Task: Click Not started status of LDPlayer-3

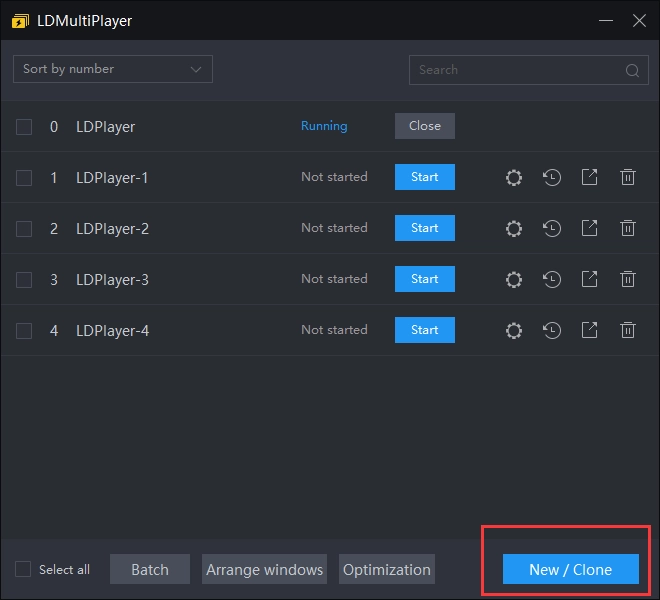Action: coord(334,279)
